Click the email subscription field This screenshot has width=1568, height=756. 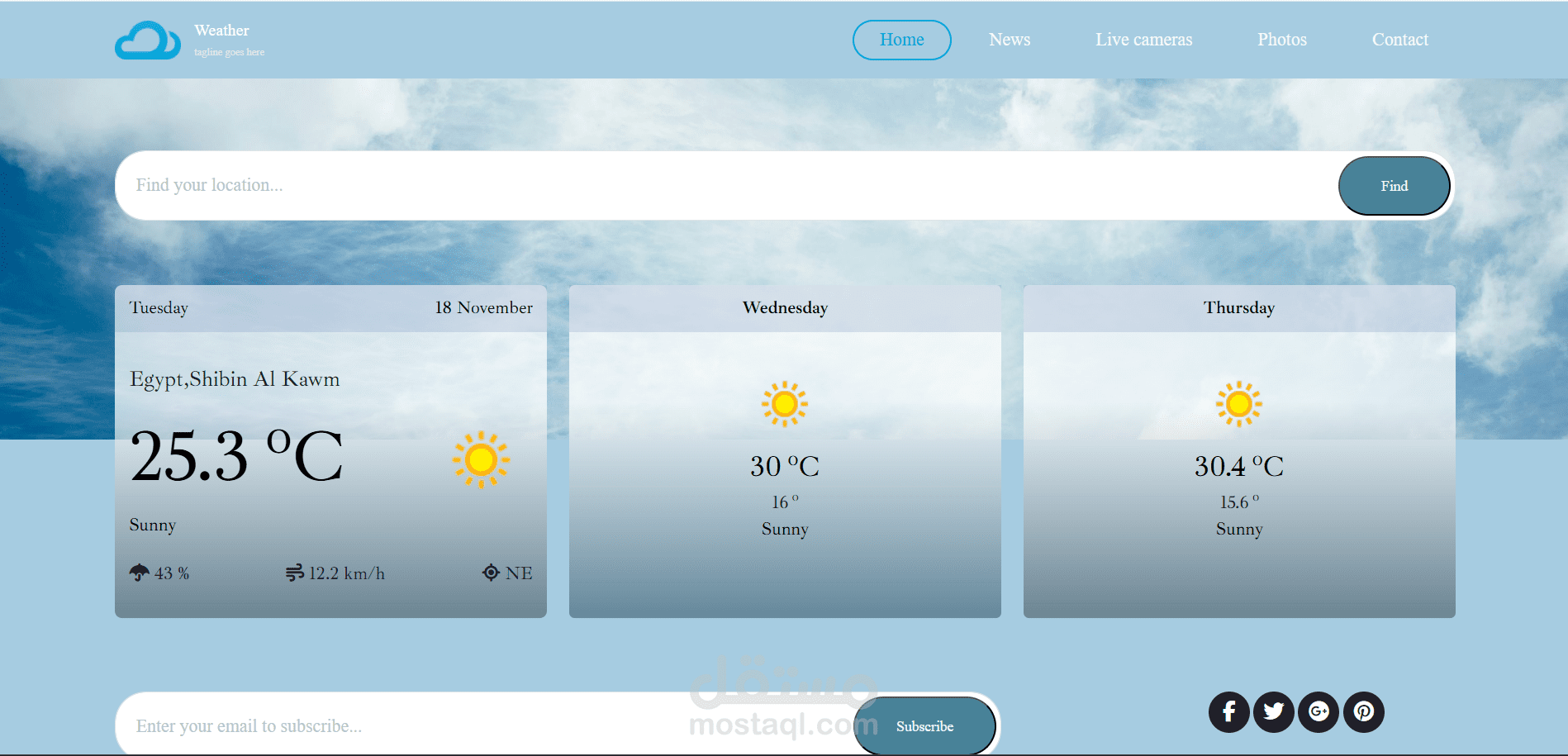413,725
